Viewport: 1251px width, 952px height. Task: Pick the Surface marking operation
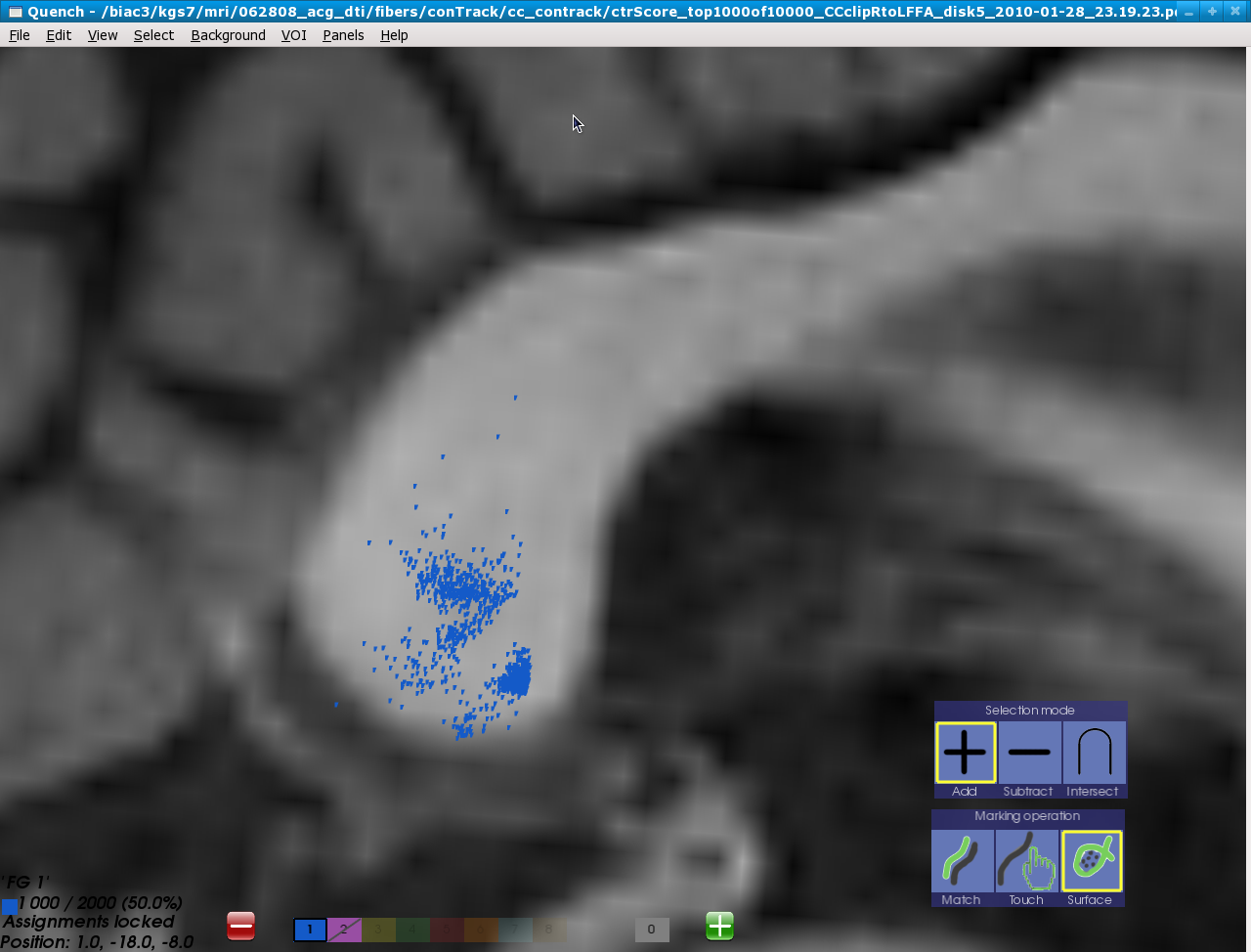(1091, 861)
